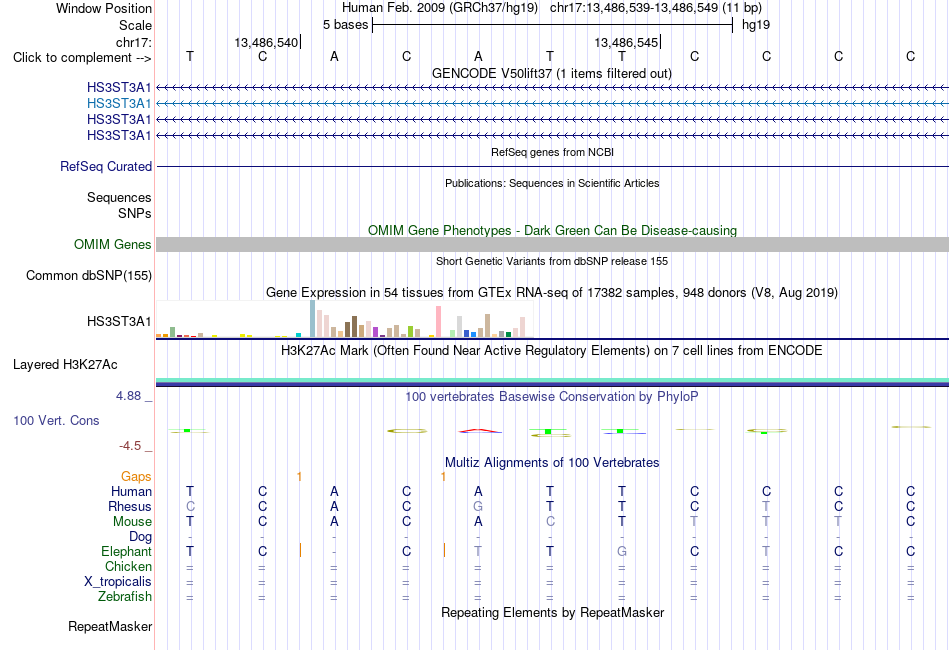Image resolution: width=950 pixels, height=650 pixels.
Task: Click the SNPs publications track label
Action: point(135,213)
